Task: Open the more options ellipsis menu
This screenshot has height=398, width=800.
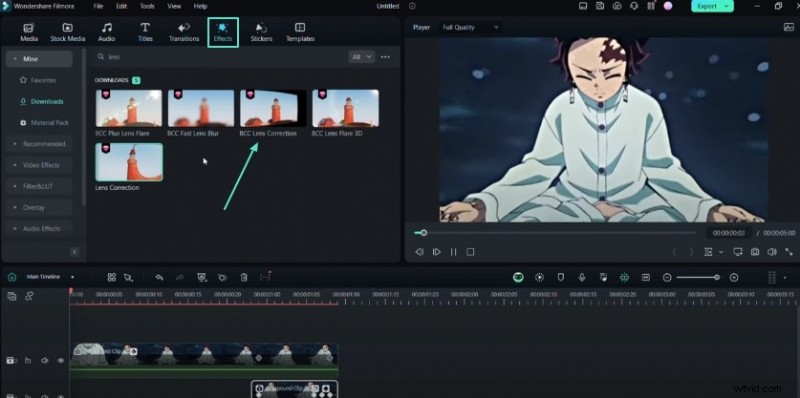Action: pyautogui.click(x=385, y=57)
